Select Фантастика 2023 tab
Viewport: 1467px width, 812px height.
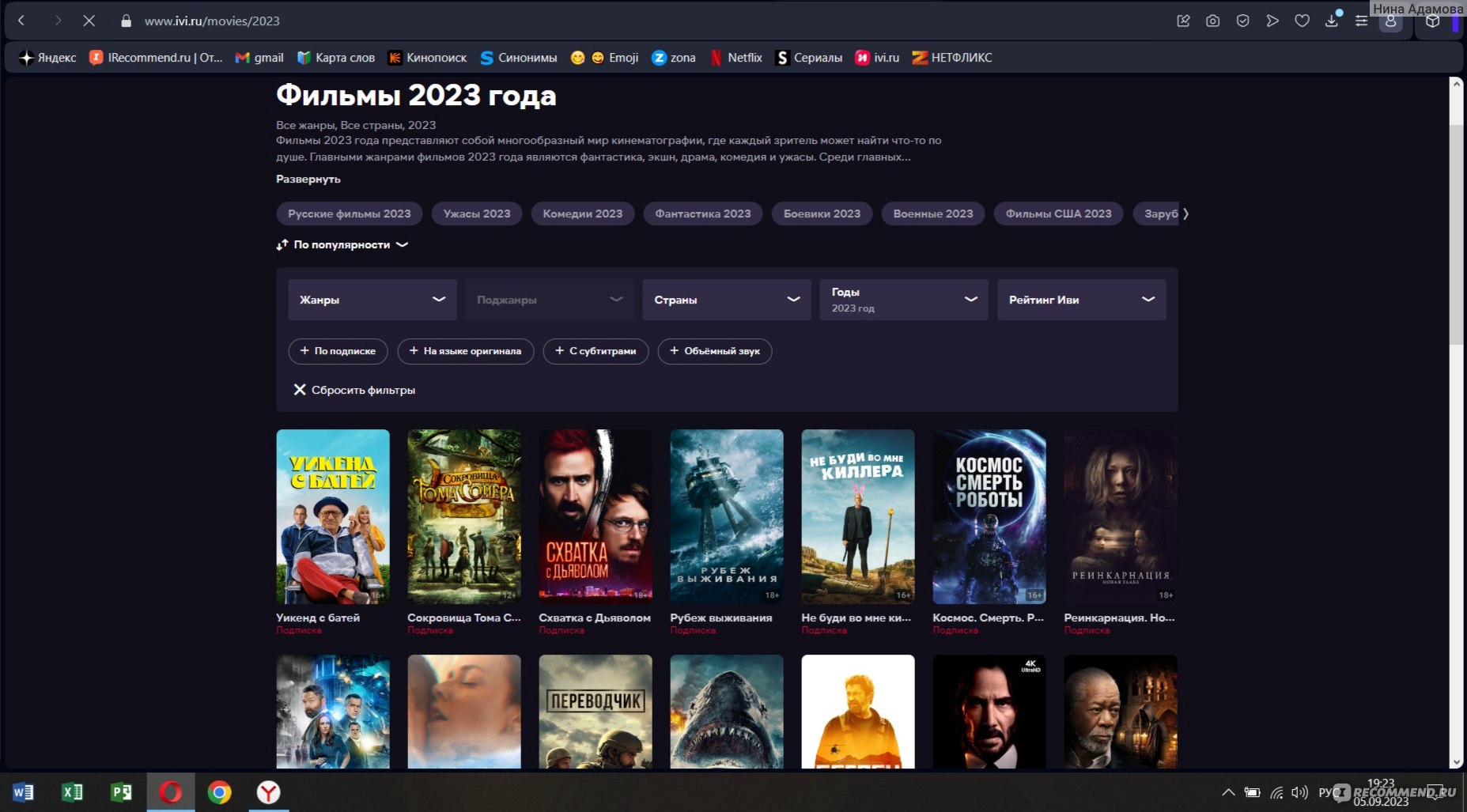703,213
